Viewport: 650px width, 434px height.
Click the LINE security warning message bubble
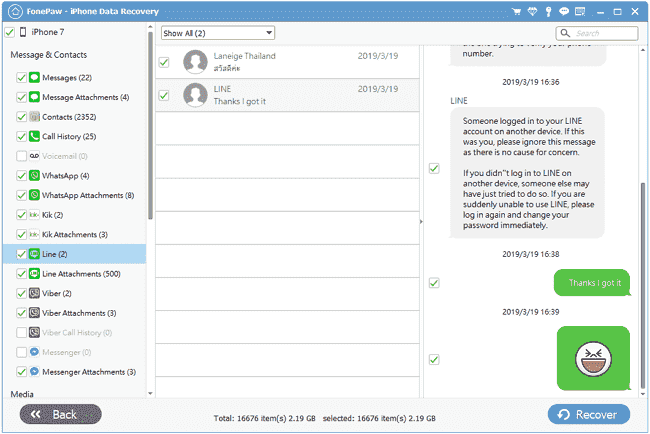click(x=527, y=173)
